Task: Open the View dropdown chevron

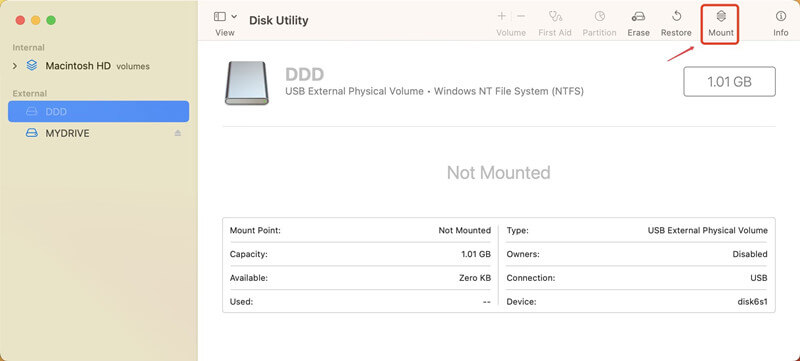Action: (234, 16)
